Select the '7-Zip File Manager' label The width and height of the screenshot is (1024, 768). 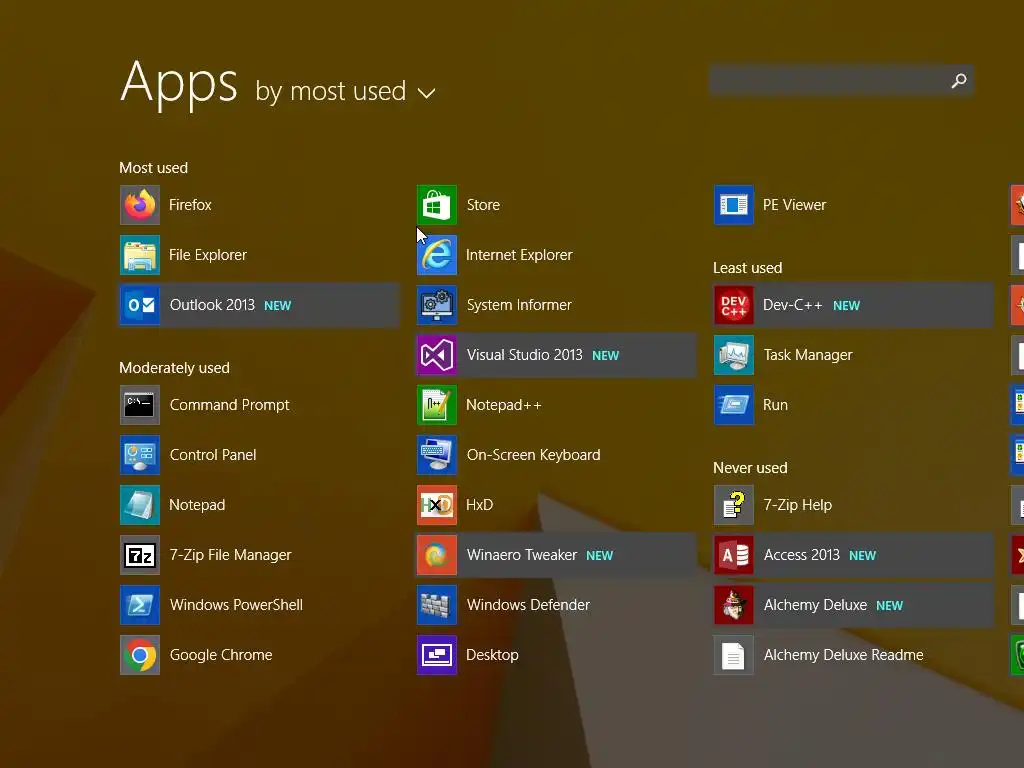point(231,555)
